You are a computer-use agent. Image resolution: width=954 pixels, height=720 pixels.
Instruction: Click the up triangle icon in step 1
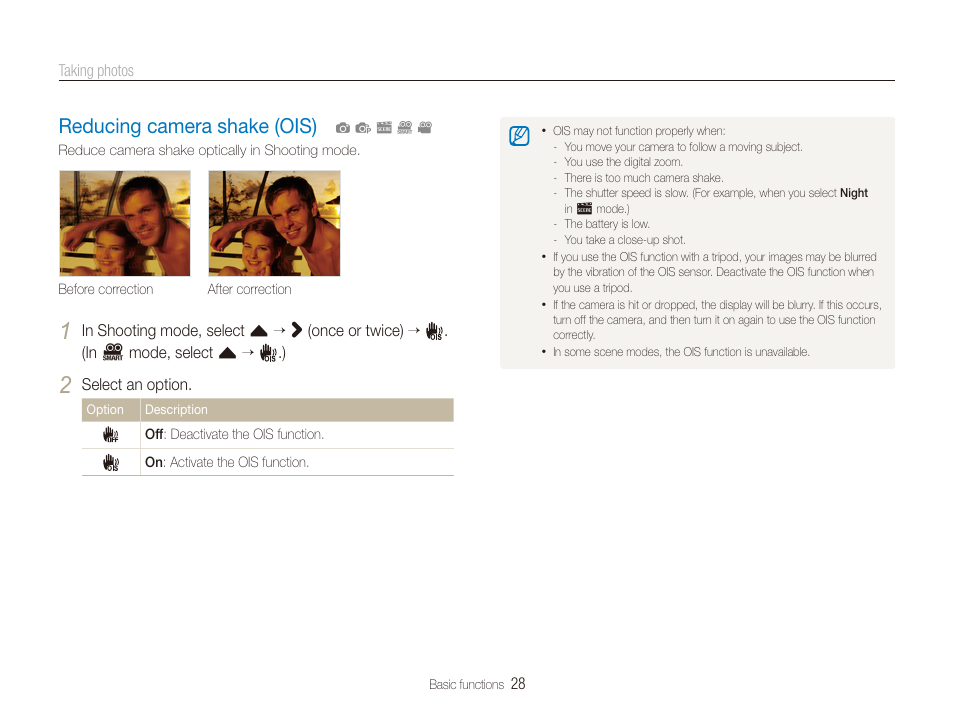(259, 331)
